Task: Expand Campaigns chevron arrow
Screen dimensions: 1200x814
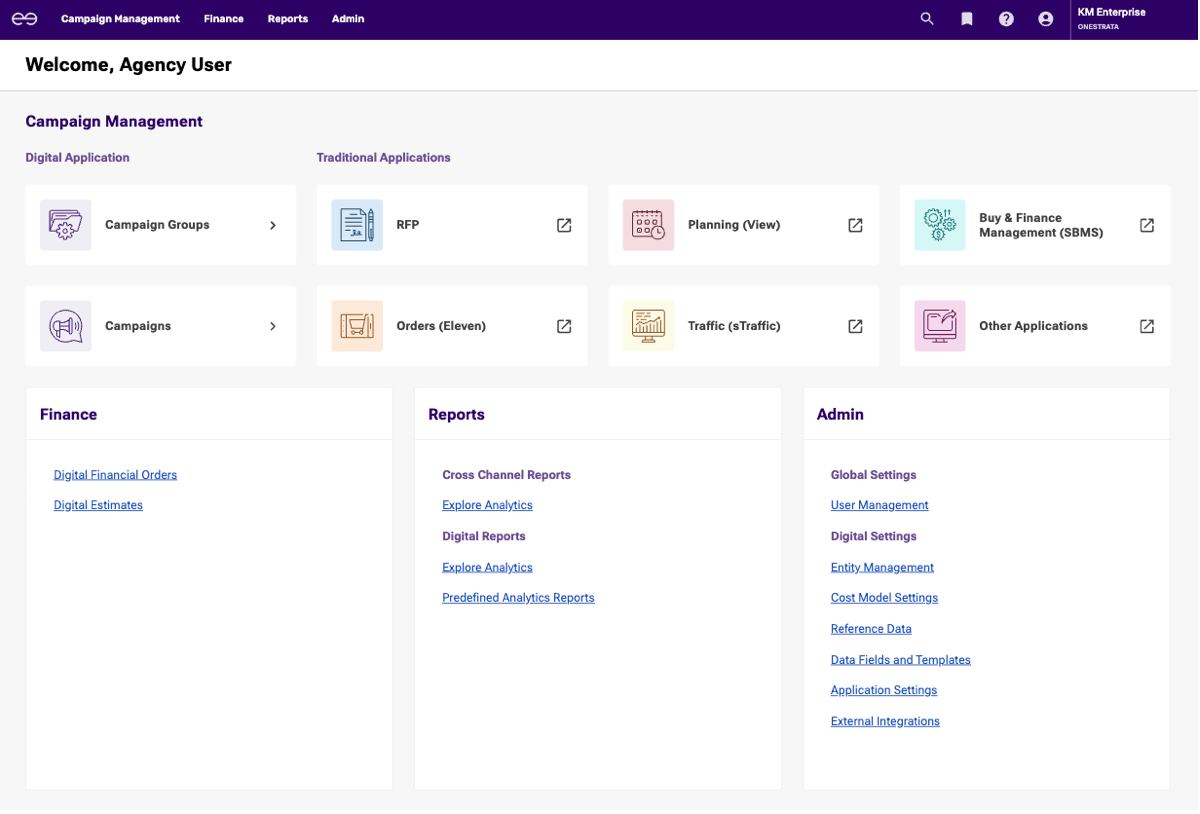Action: [x=273, y=326]
